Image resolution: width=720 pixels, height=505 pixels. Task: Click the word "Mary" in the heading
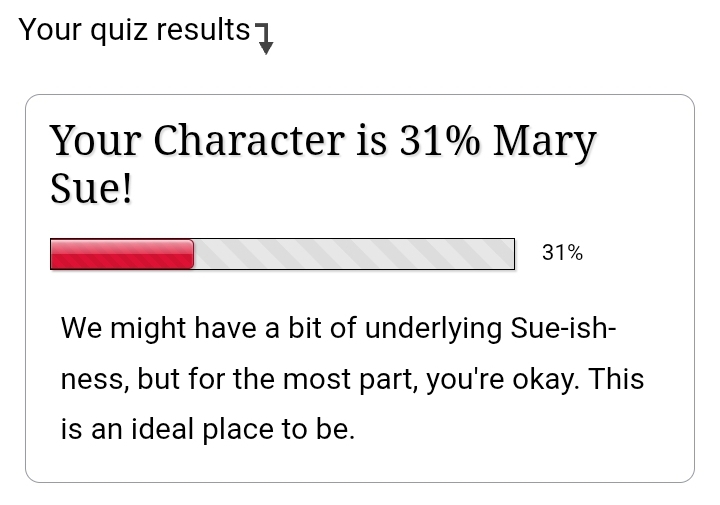tap(544, 143)
